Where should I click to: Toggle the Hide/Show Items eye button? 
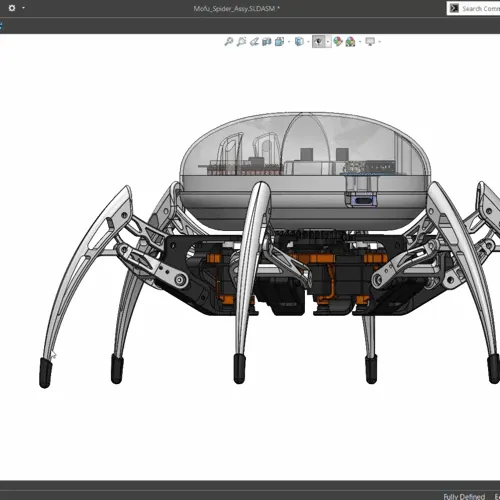tap(319, 42)
